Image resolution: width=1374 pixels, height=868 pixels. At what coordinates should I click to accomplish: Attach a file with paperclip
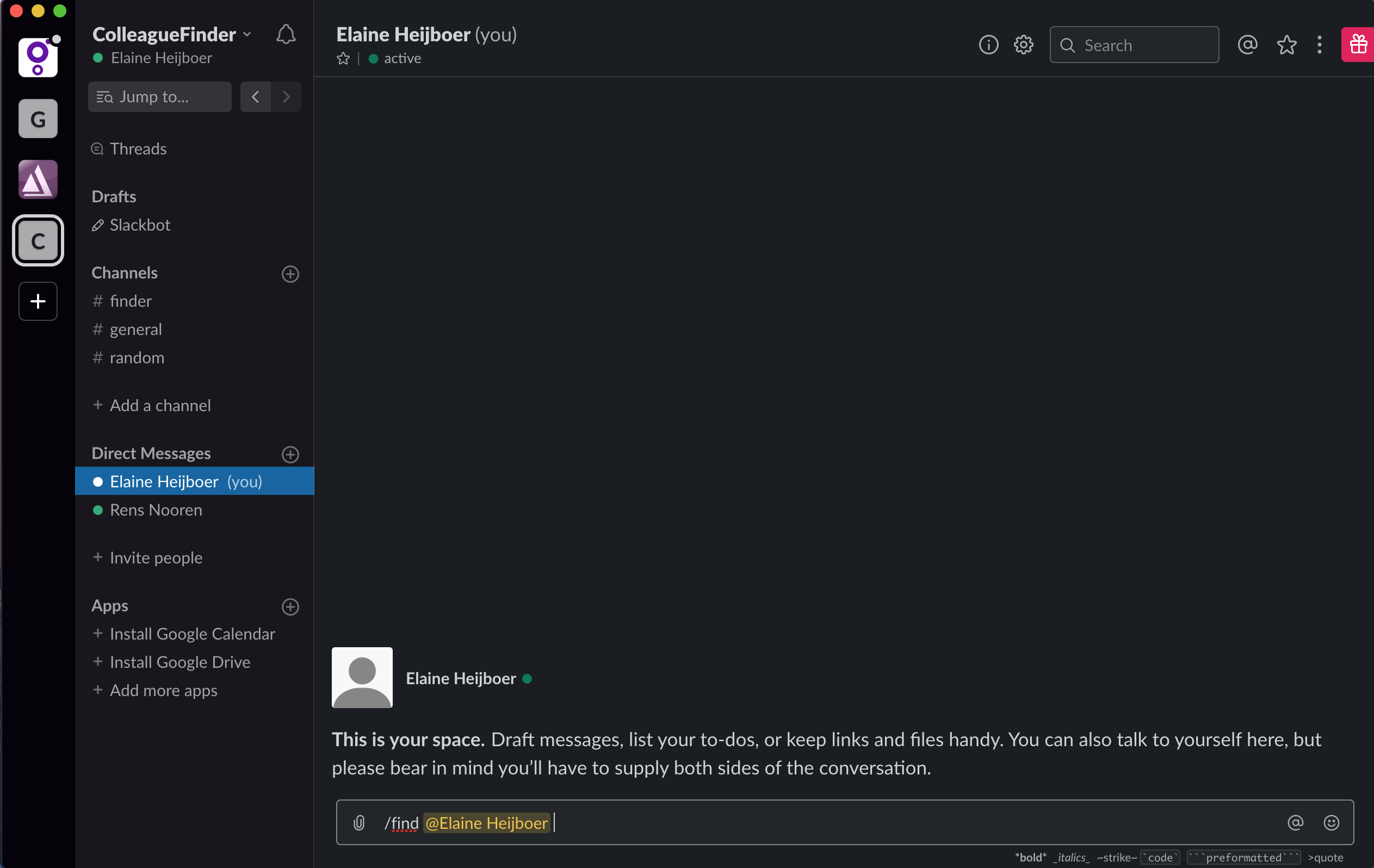[x=359, y=822]
